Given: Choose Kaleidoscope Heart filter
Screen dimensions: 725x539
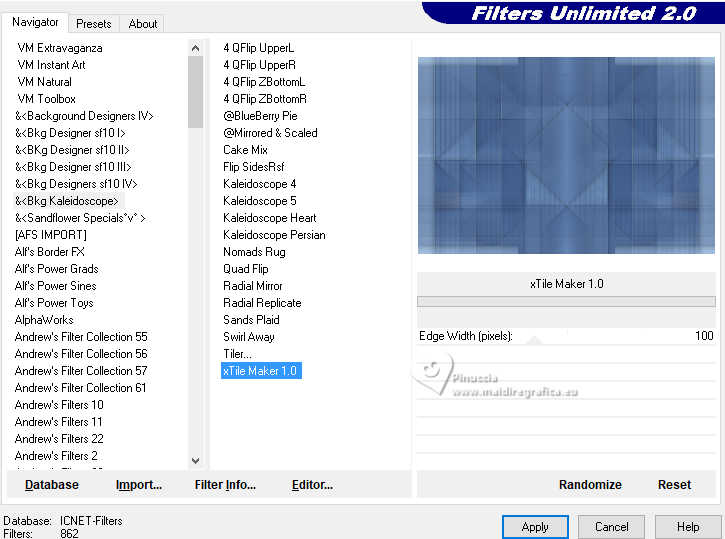Looking at the screenshot, I should (270, 218).
